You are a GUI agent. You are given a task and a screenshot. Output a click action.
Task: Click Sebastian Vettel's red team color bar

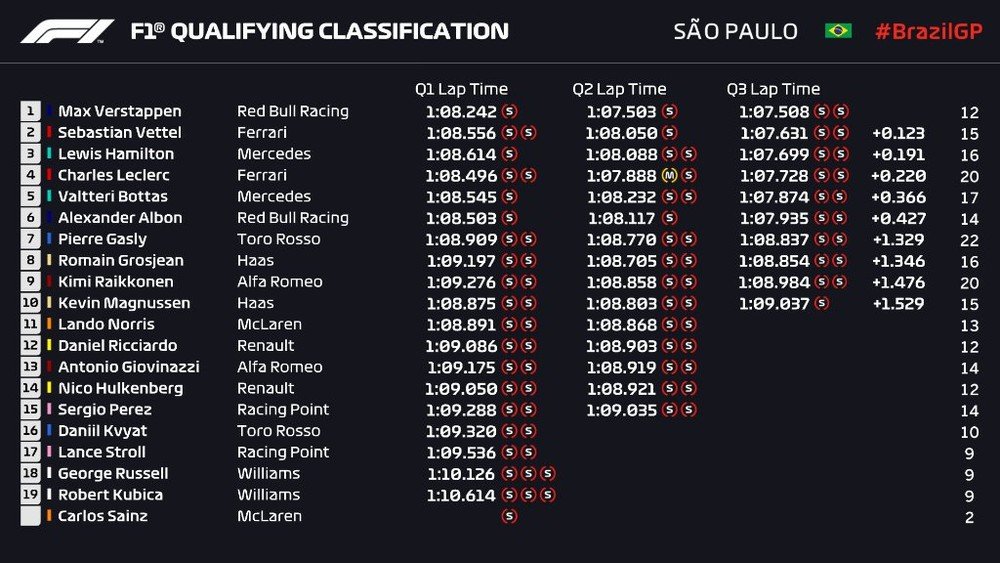point(48,133)
